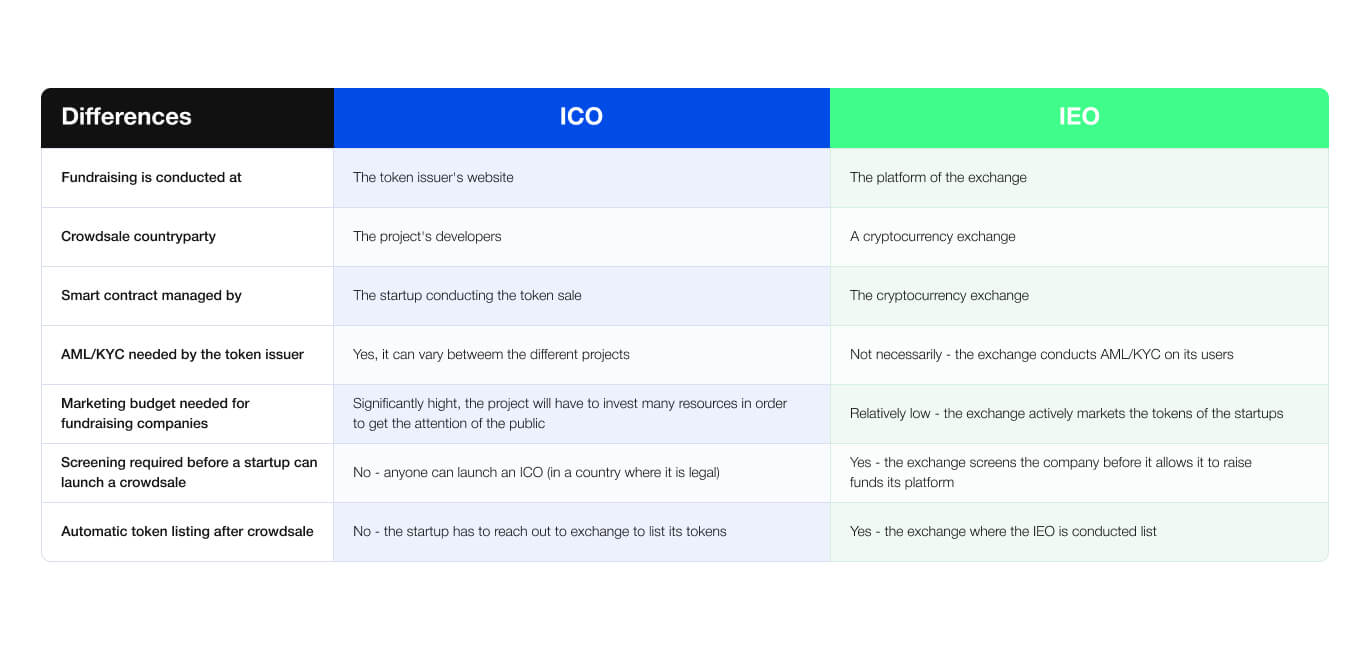Click the Differences header cell
This screenshot has width=1370, height=650.
(x=187, y=117)
